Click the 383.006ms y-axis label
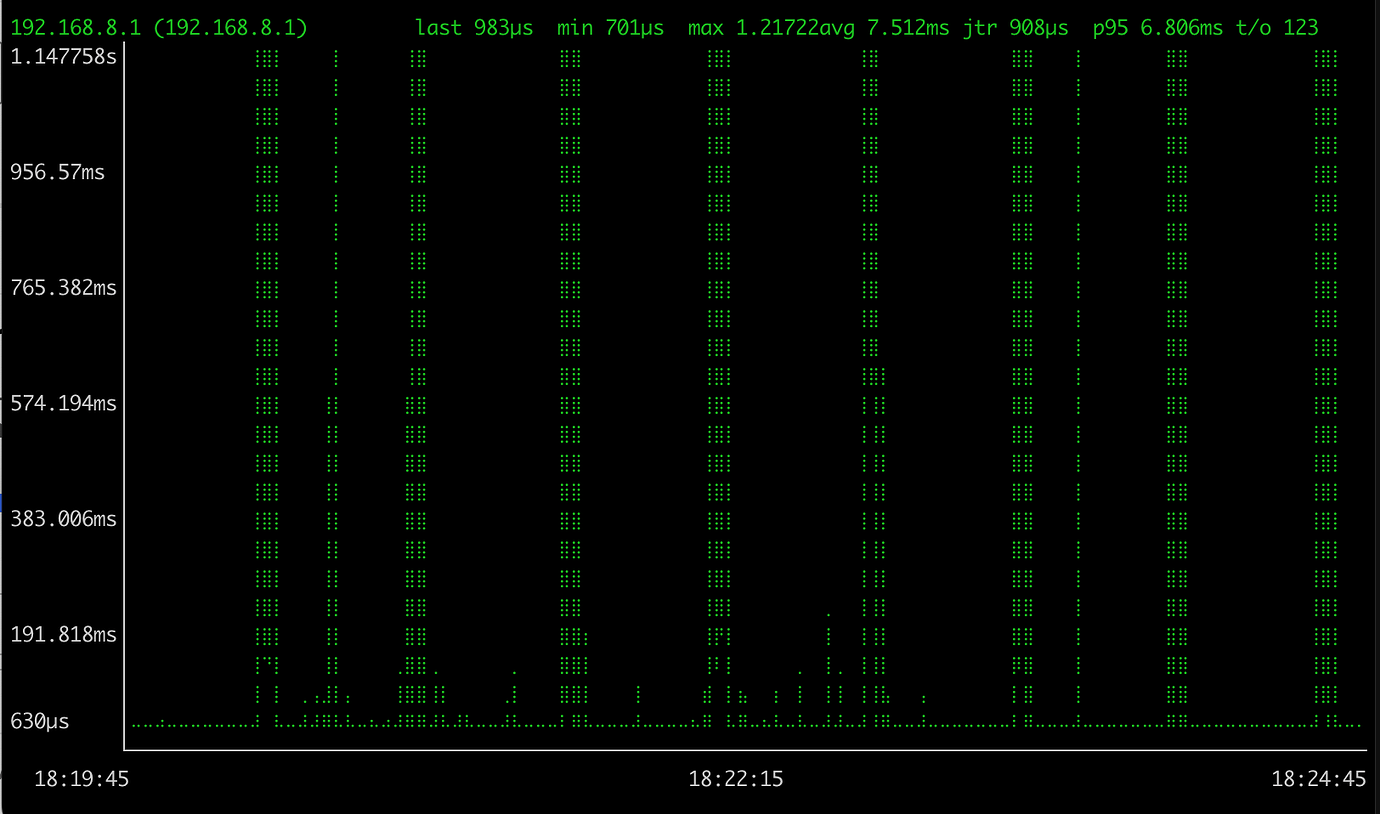The image size is (1380, 814). pos(64,519)
